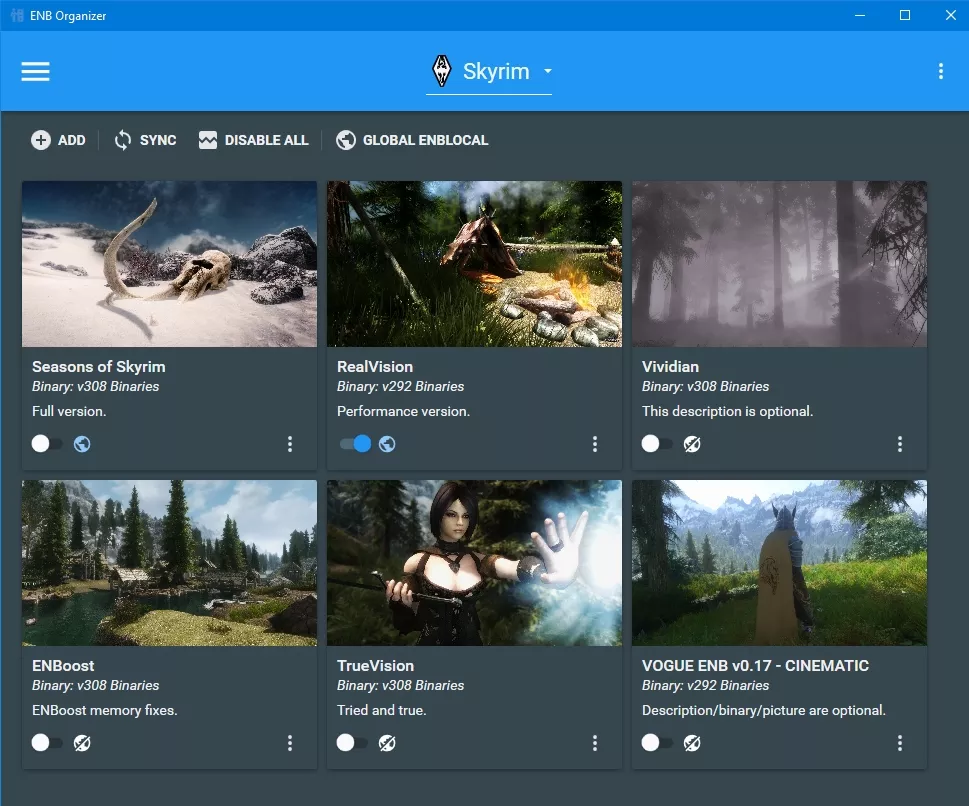
Task: Click the Disable All image icon
Action: [208, 140]
